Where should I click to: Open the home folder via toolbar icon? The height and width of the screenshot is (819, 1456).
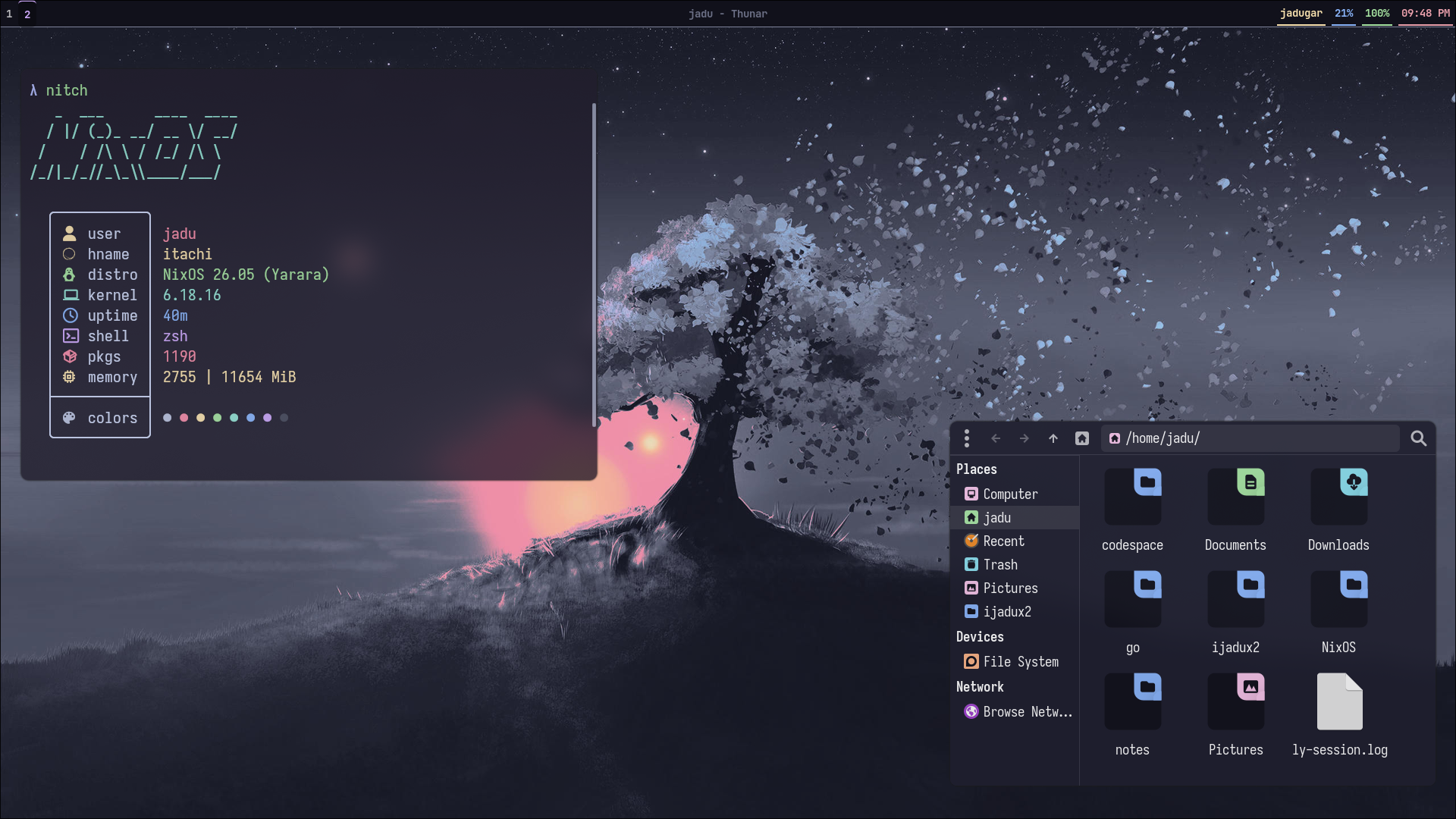(1081, 438)
